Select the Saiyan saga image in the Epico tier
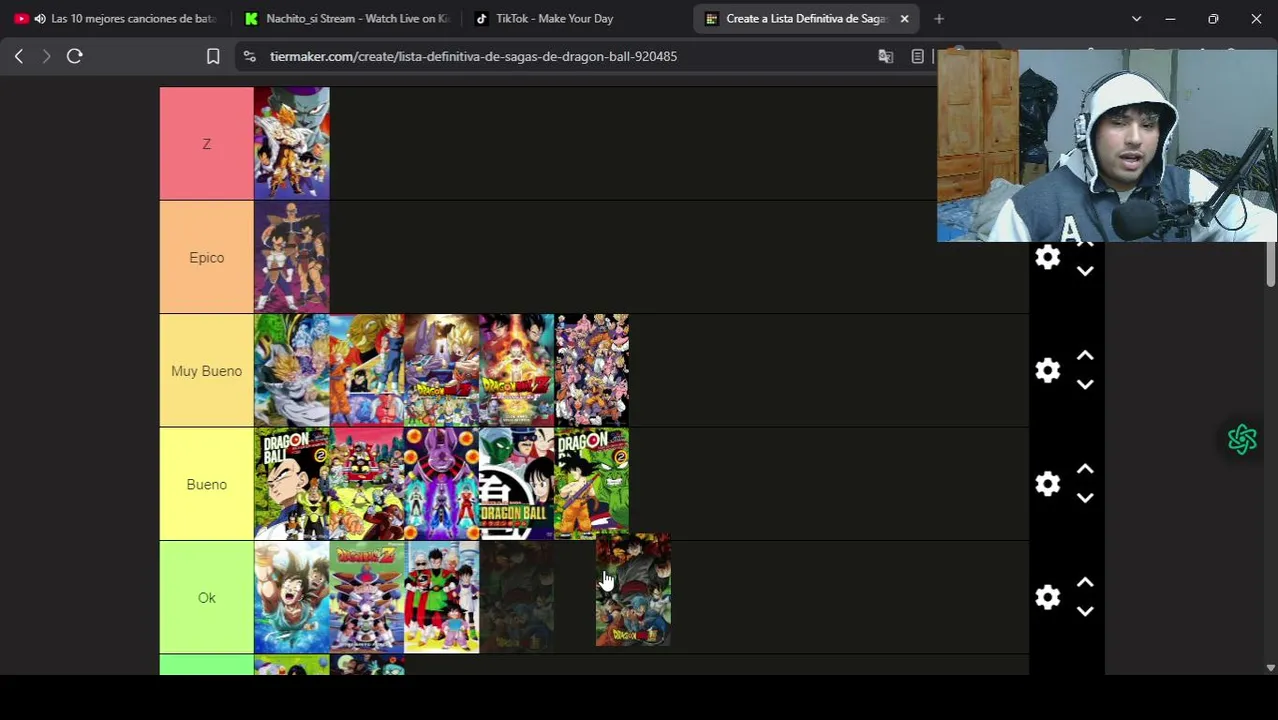 292,258
